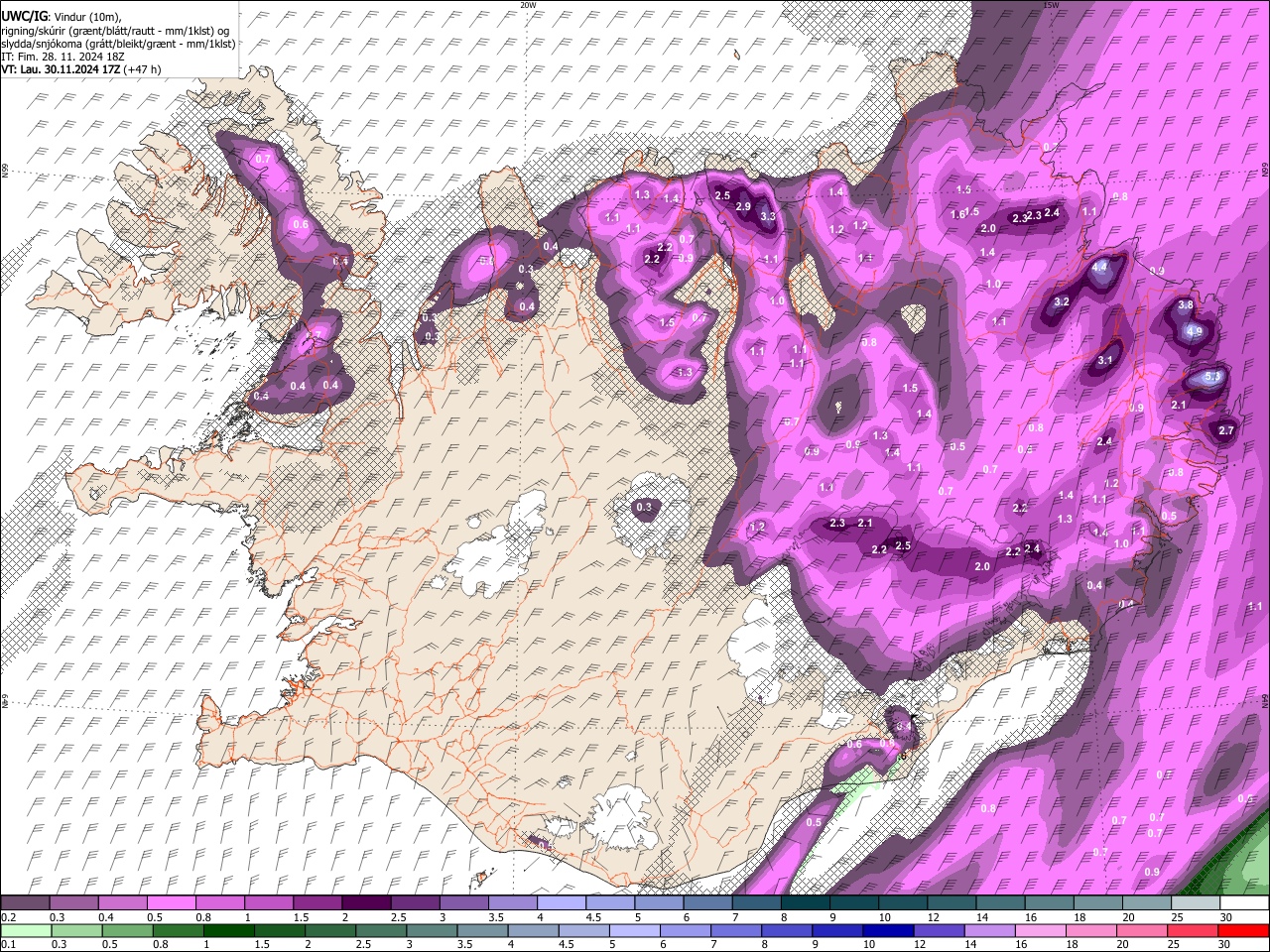Click the 0.2 legend scale label
1270x952 pixels.
click(x=7, y=917)
